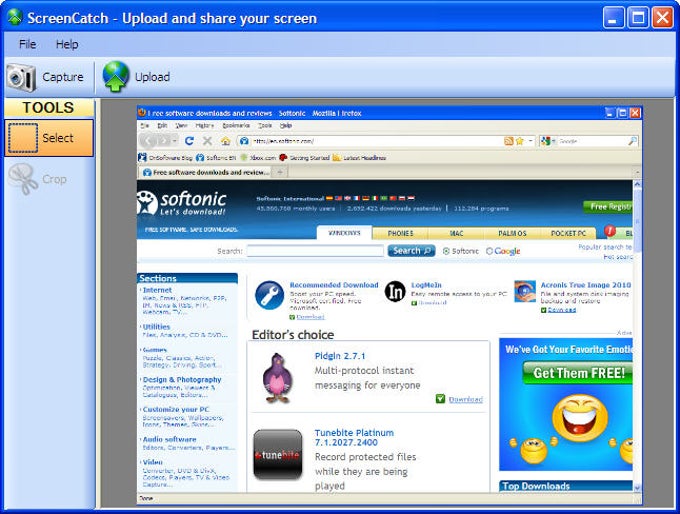Image resolution: width=680 pixels, height=514 pixels.
Task: Click the Firefox reload icon in the captured image
Action: [x=189, y=141]
